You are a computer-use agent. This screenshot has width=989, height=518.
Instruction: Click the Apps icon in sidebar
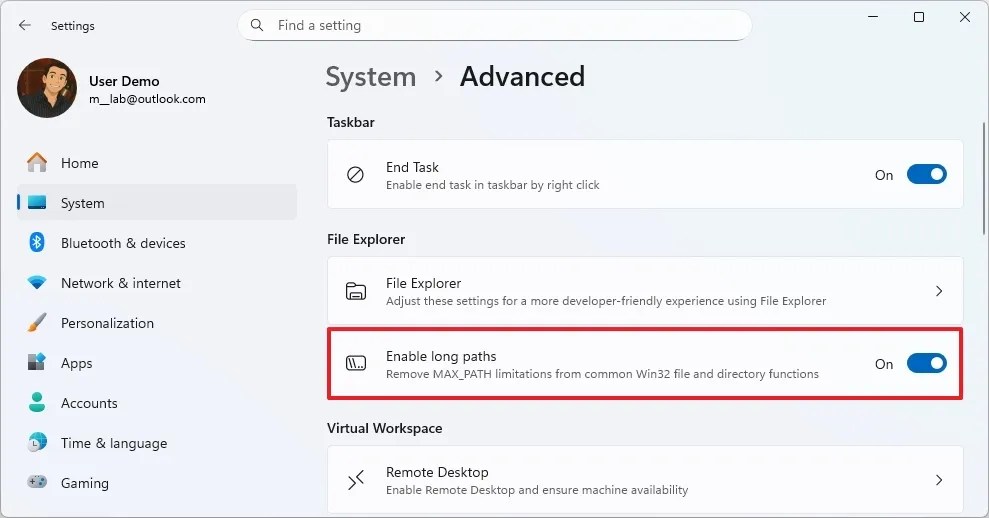37,362
